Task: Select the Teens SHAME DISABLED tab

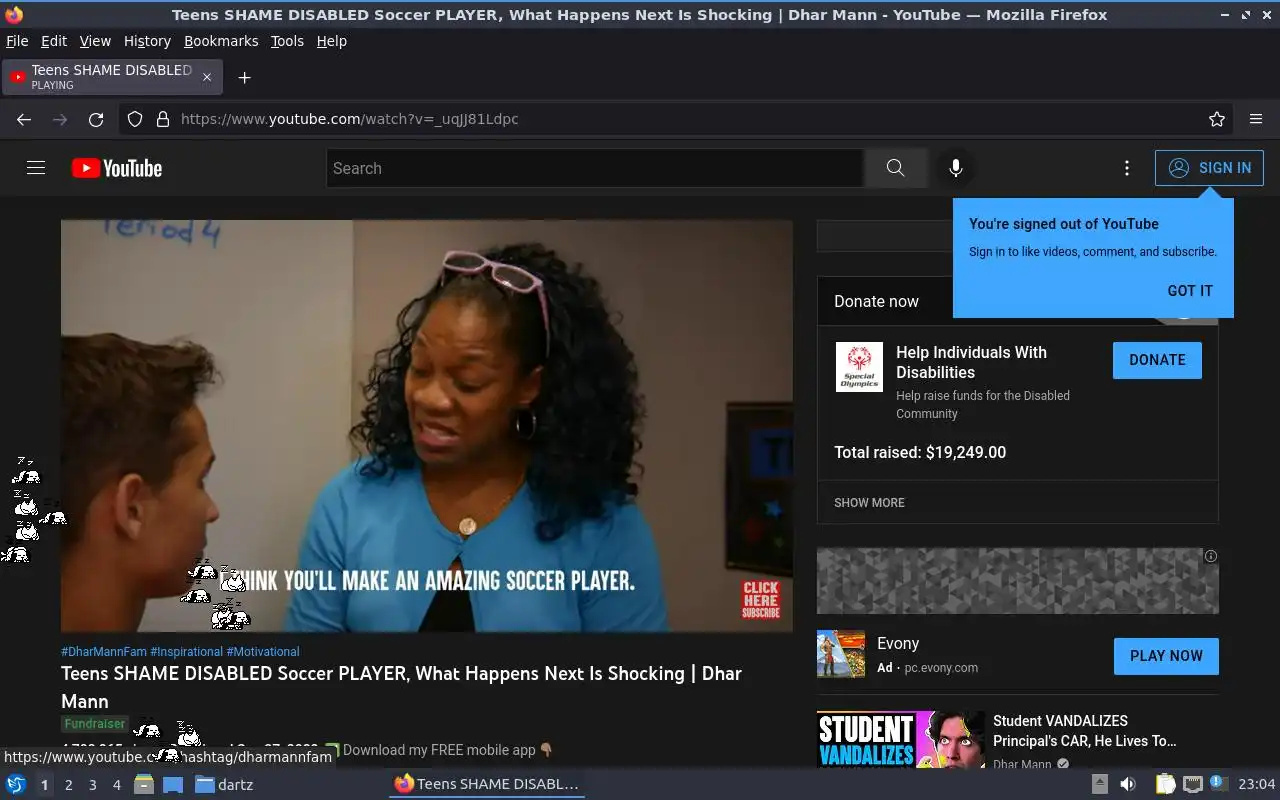Action: (x=112, y=77)
